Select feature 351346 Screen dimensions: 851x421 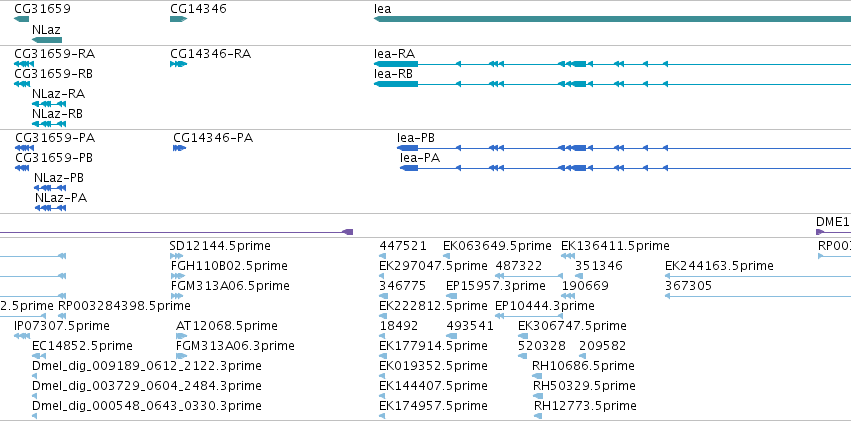coord(599,266)
